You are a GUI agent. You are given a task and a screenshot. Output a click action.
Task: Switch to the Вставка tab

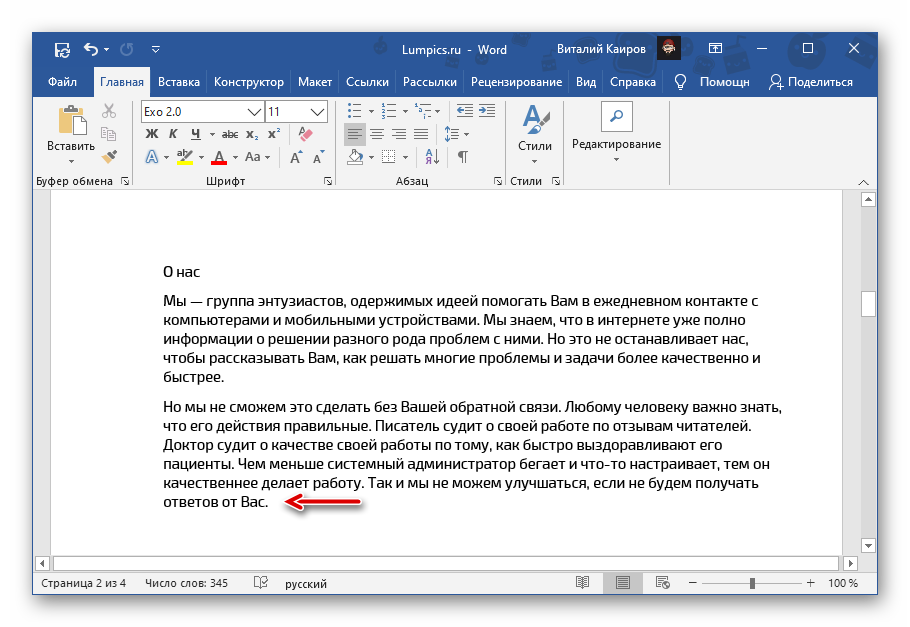click(179, 82)
